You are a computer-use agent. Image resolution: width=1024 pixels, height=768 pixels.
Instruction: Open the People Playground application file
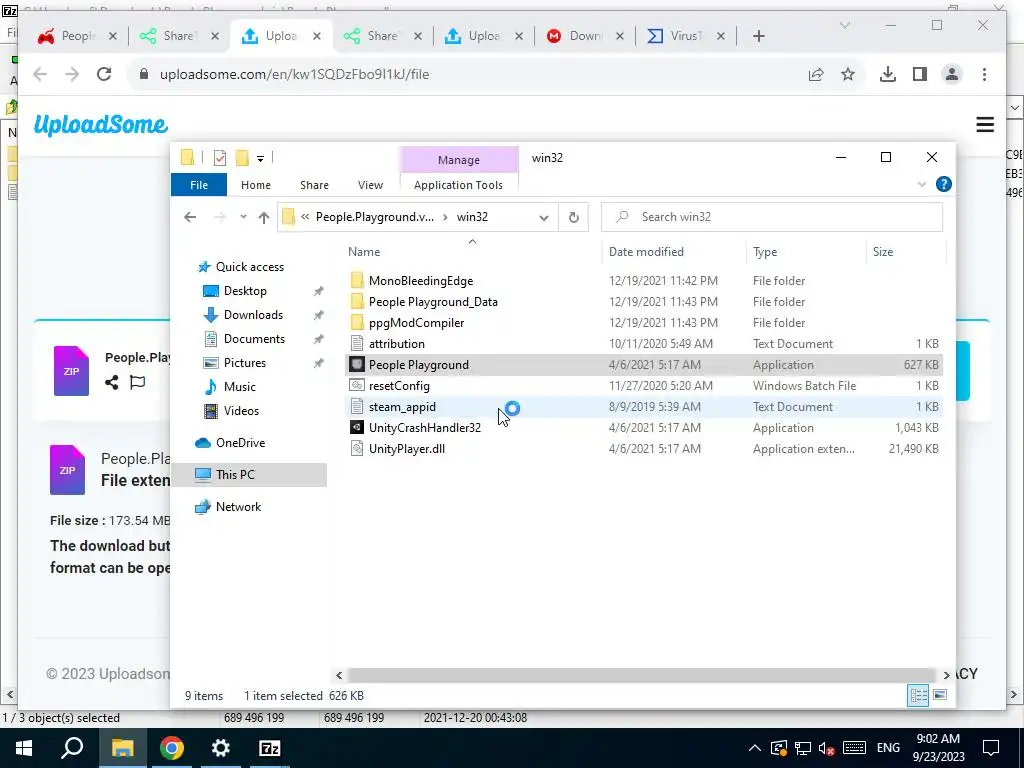(419, 364)
